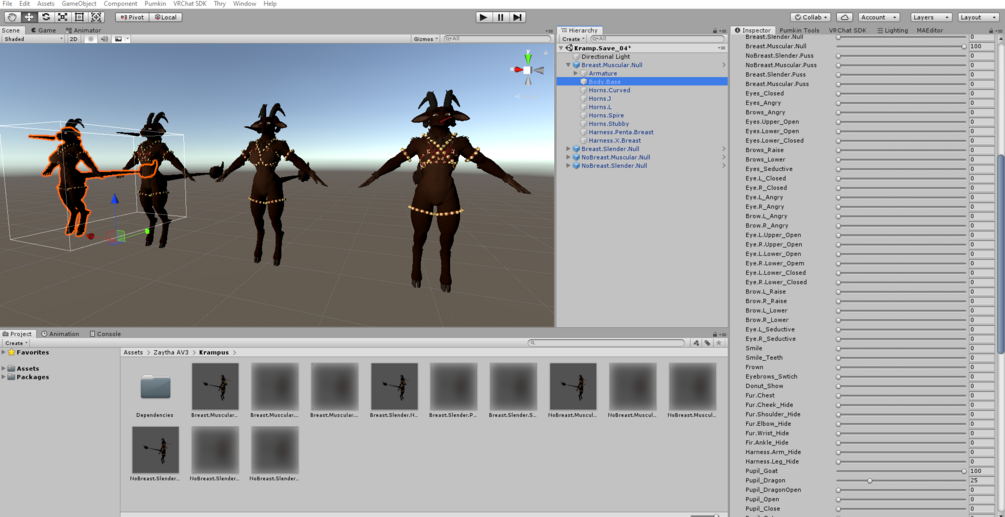The image size is (1005, 517).
Task: Toggle Local/Global handle rotation
Action: click(165, 17)
